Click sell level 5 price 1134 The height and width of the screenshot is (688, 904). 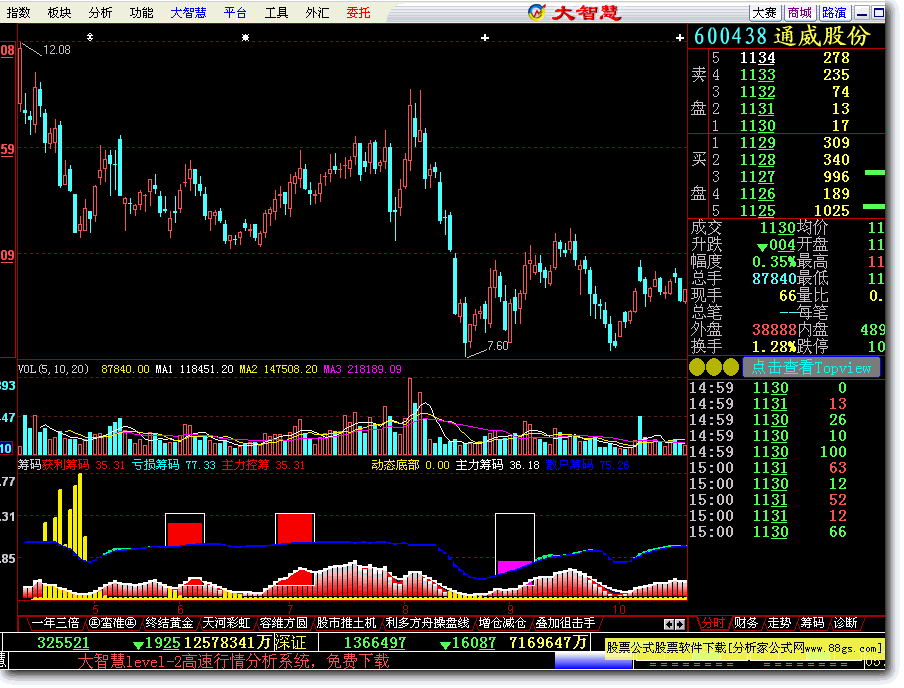tap(758, 58)
